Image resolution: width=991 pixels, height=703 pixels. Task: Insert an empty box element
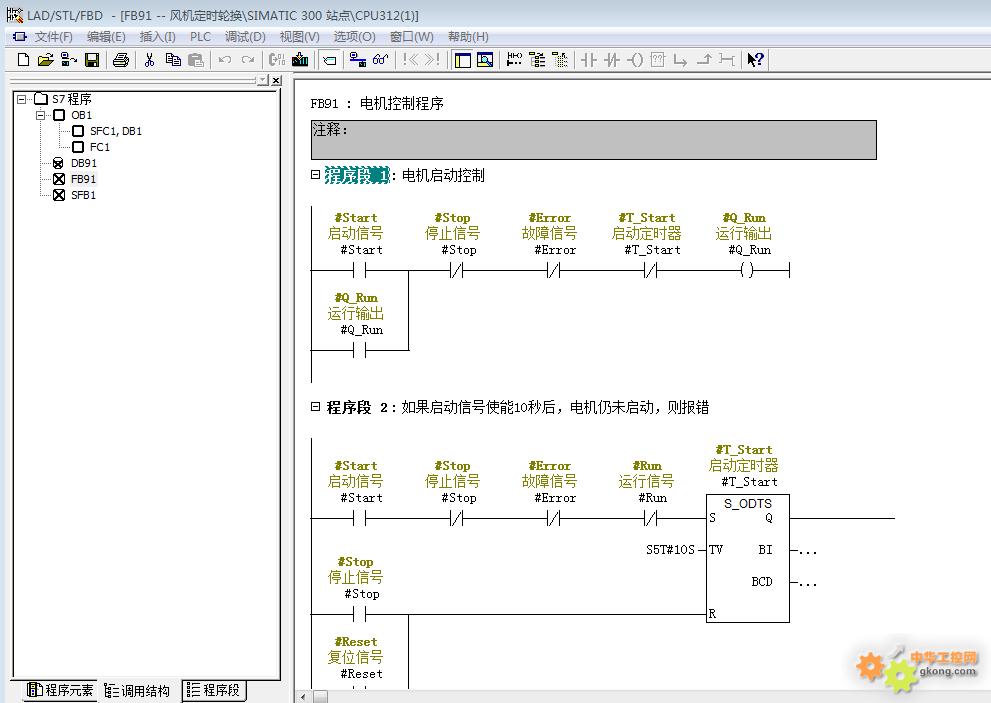tap(658, 60)
